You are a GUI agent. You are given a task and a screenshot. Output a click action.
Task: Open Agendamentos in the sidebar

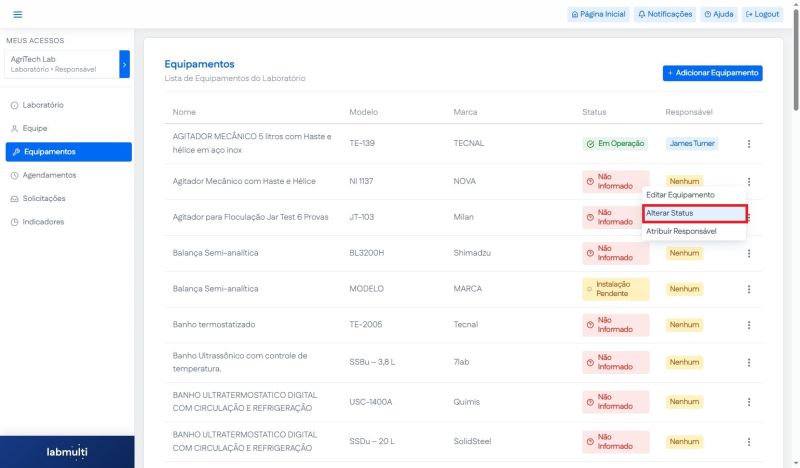(49, 175)
